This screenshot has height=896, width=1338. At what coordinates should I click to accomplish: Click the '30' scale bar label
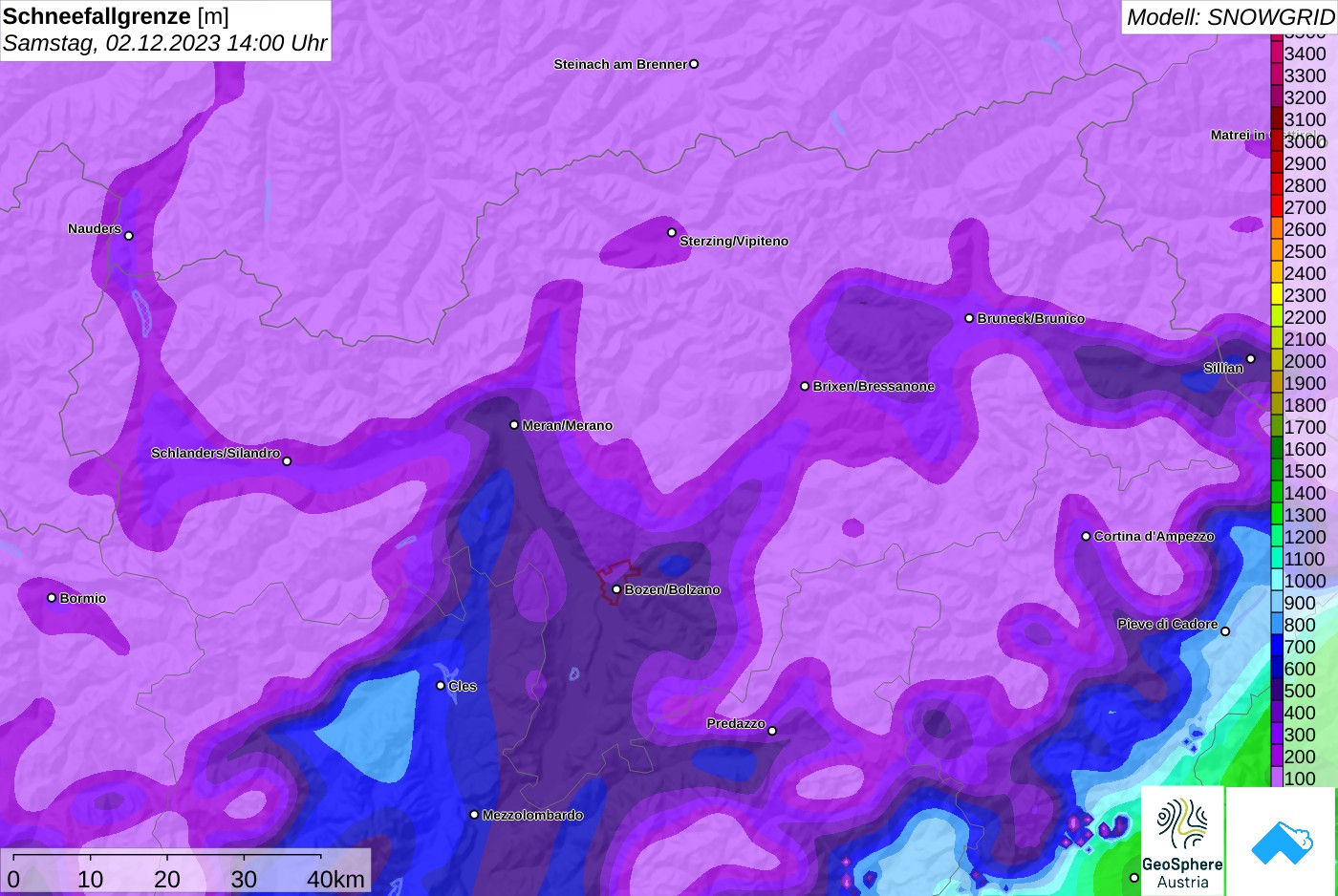[x=244, y=879]
